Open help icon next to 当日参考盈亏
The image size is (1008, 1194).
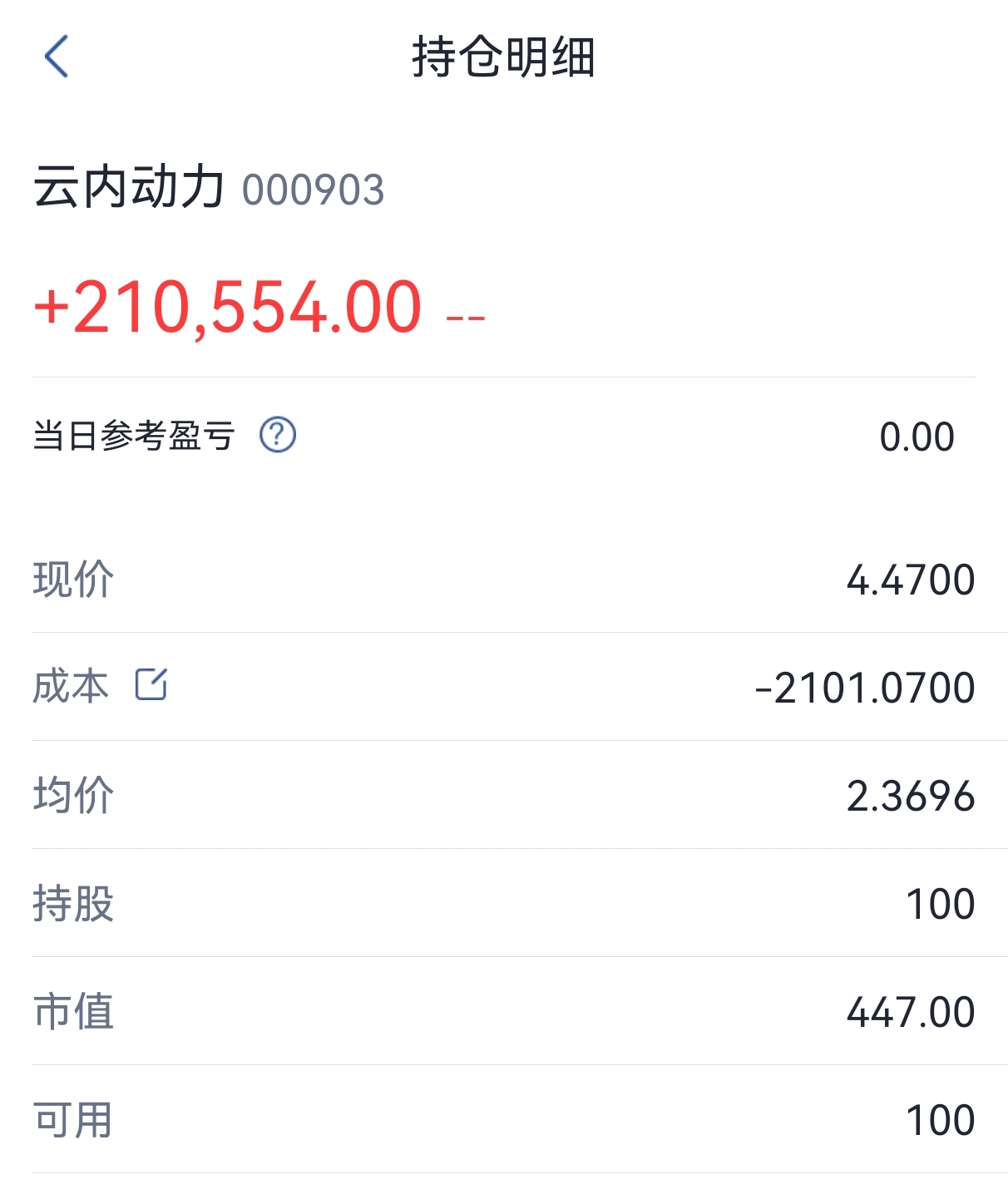click(278, 435)
